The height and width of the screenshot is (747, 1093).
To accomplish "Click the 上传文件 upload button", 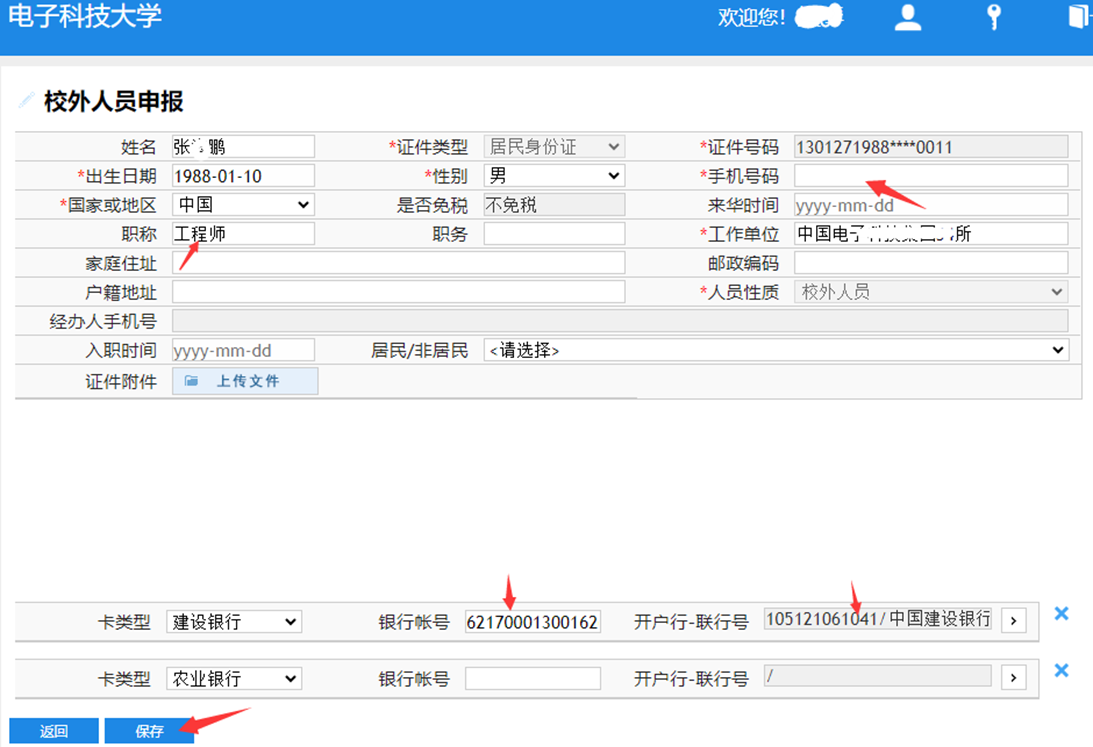I will tap(245, 381).
